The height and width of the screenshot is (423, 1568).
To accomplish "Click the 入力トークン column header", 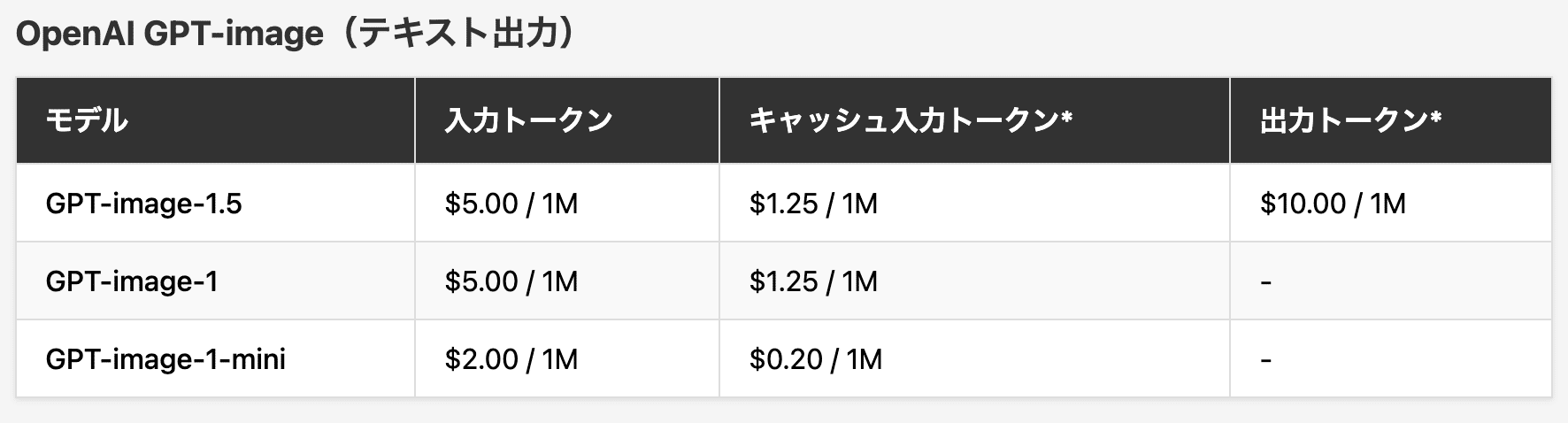I will pos(528,120).
